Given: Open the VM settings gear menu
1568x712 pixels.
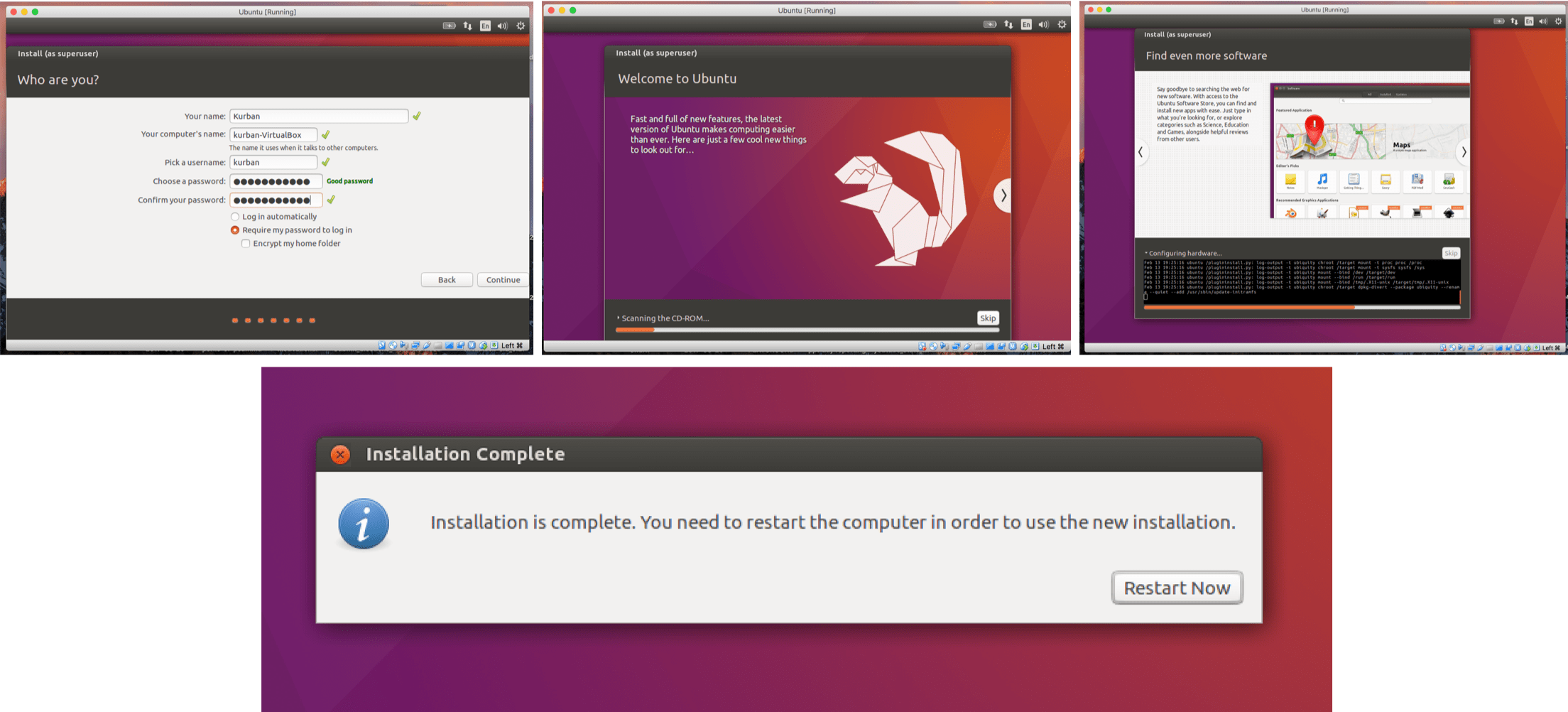Looking at the screenshot, I should click(x=520, y=26).
